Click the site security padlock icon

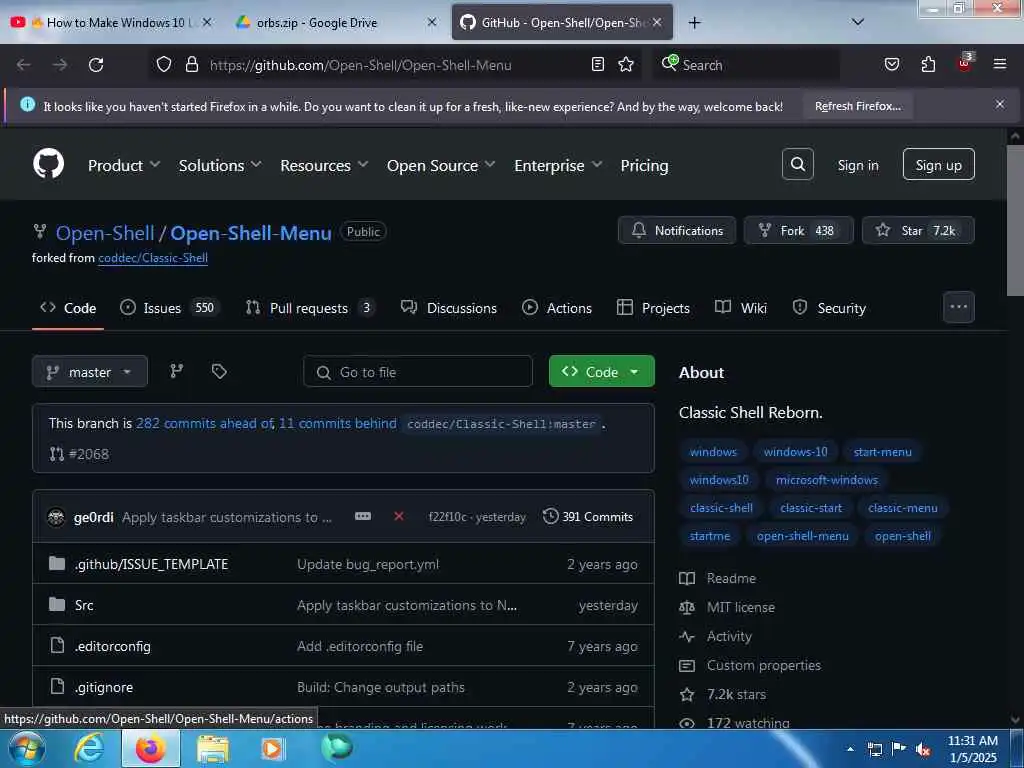point(191,64)
